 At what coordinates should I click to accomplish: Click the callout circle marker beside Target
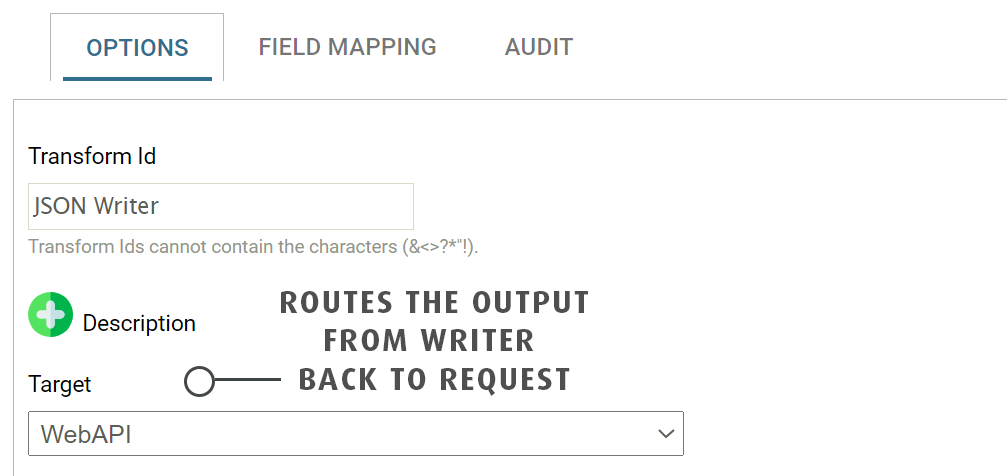pos(200,381)
